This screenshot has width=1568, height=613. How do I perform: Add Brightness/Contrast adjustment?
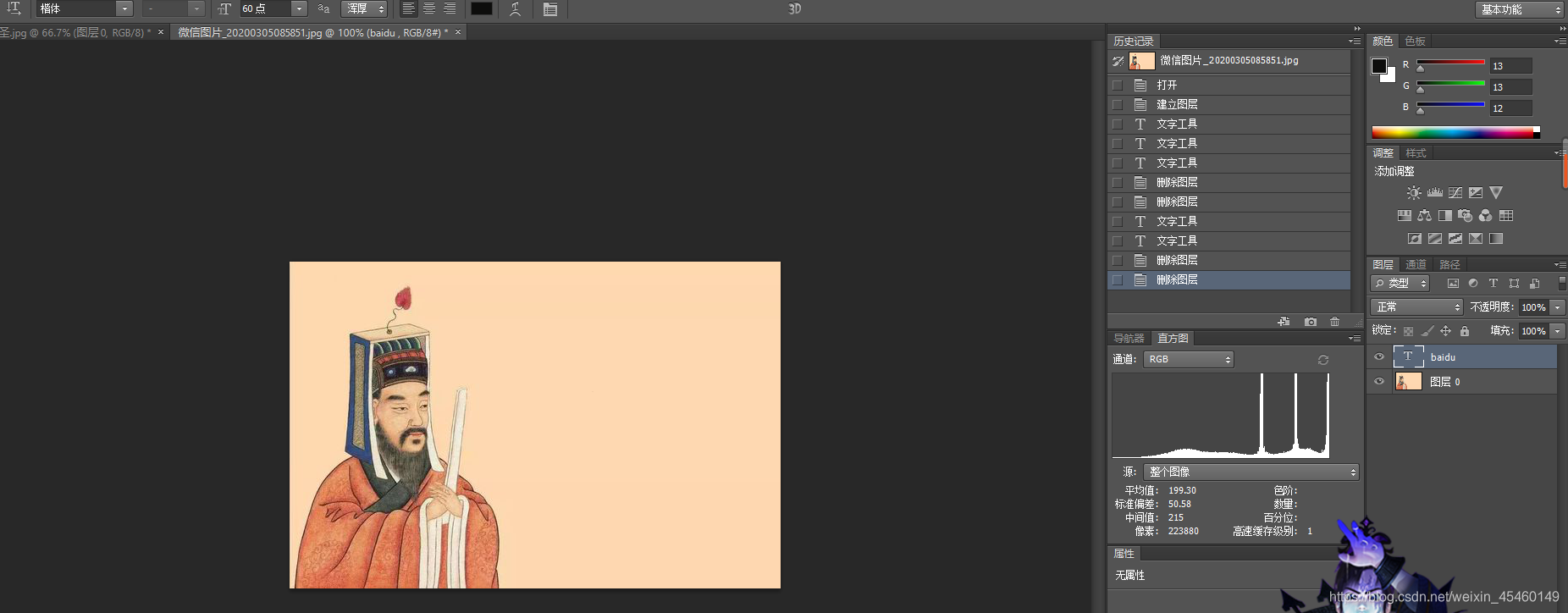click(1413, 193)
